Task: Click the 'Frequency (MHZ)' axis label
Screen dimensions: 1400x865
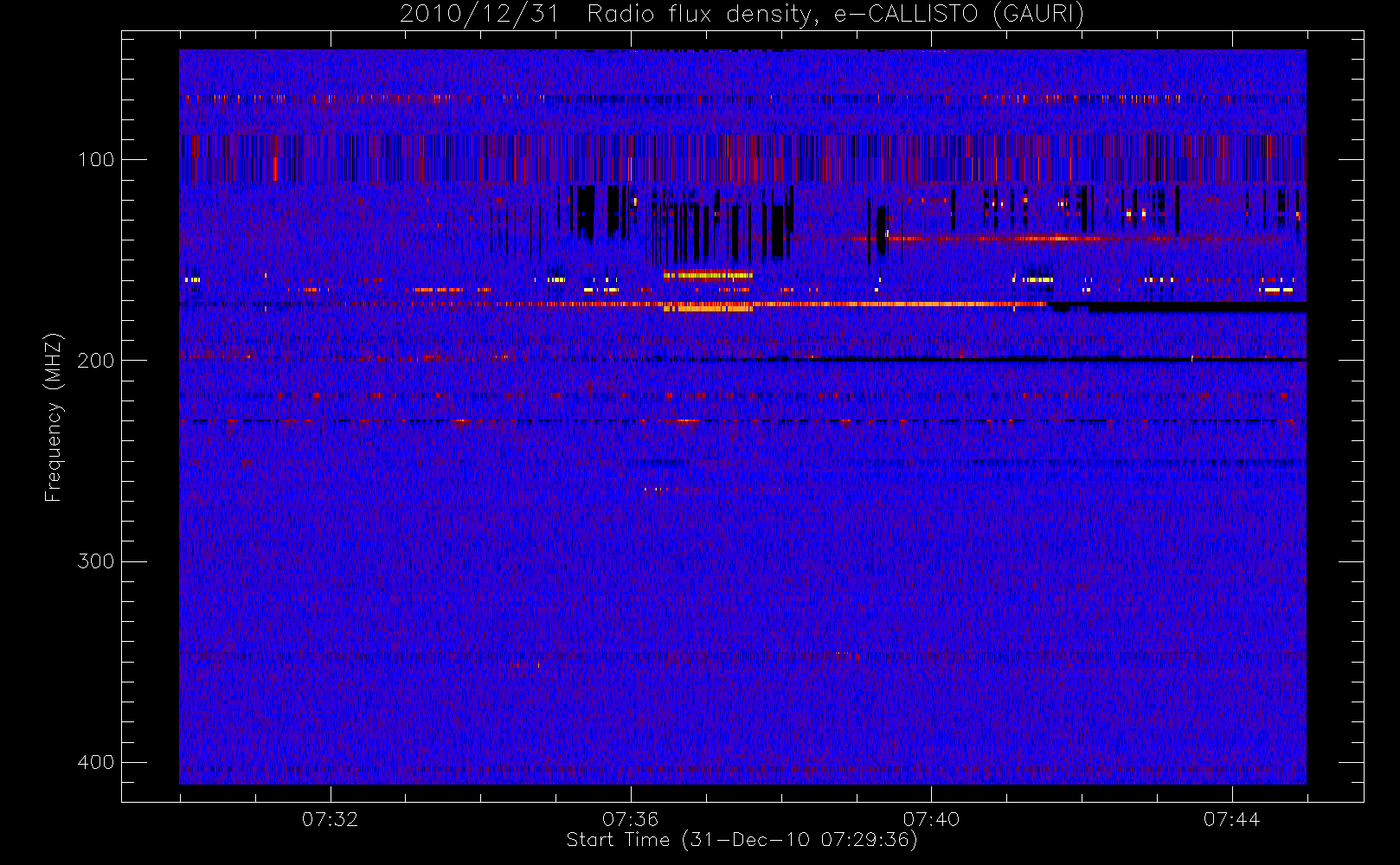Action: click(x=54, y=417)
